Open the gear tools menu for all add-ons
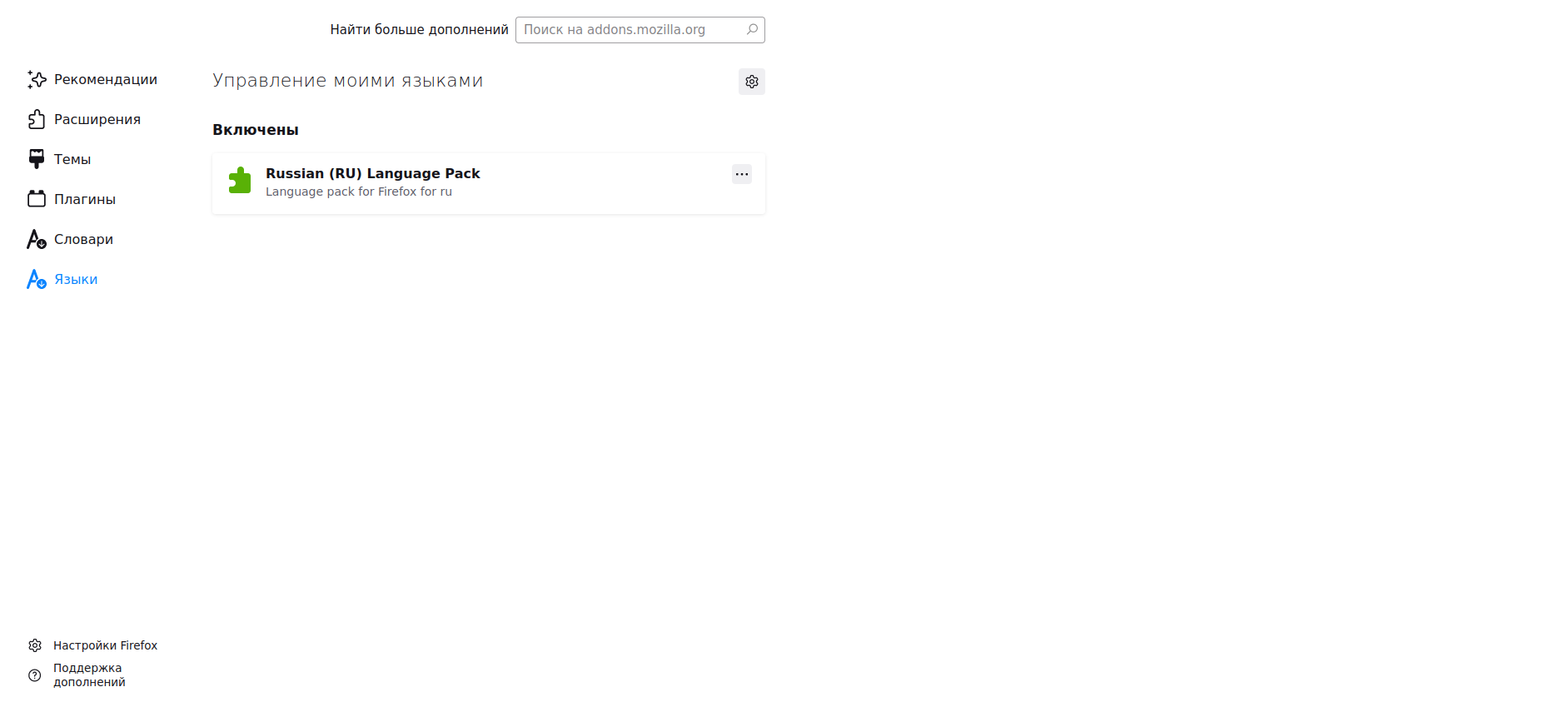 [x=751, y=82]
